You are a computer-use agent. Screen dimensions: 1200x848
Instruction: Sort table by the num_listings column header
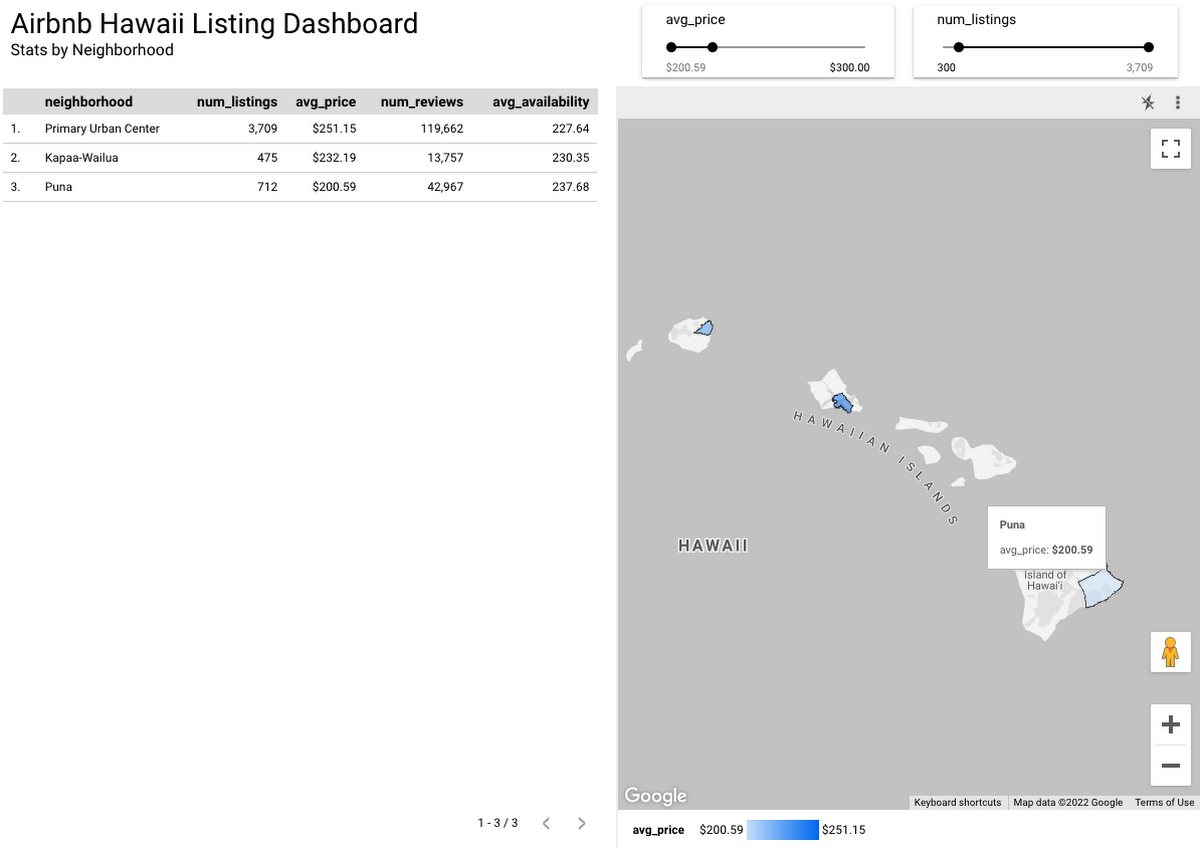point(237,101)
